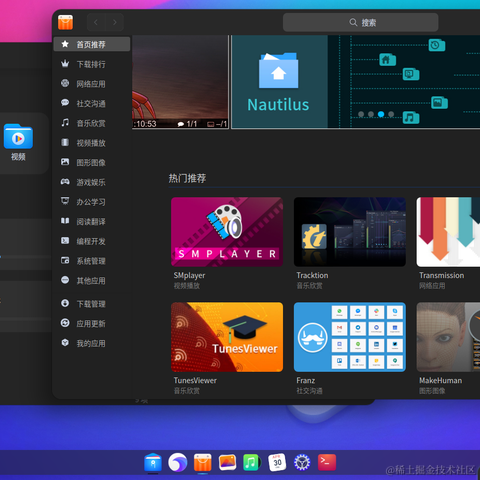Open 其他应用 sidebar label
Image resolution: width=480 pixels, height=480 pixels.
tap(91, 280)
